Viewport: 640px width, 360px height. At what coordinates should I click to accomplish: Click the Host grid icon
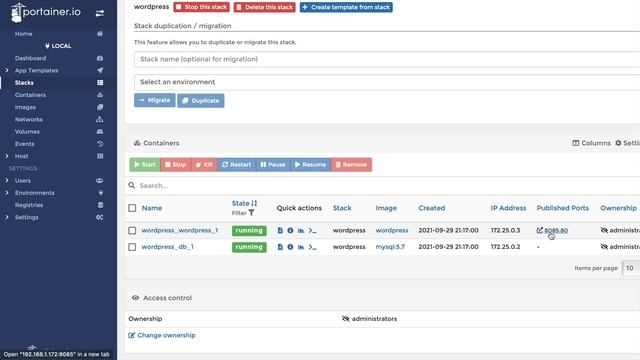[x=100, y=156]
